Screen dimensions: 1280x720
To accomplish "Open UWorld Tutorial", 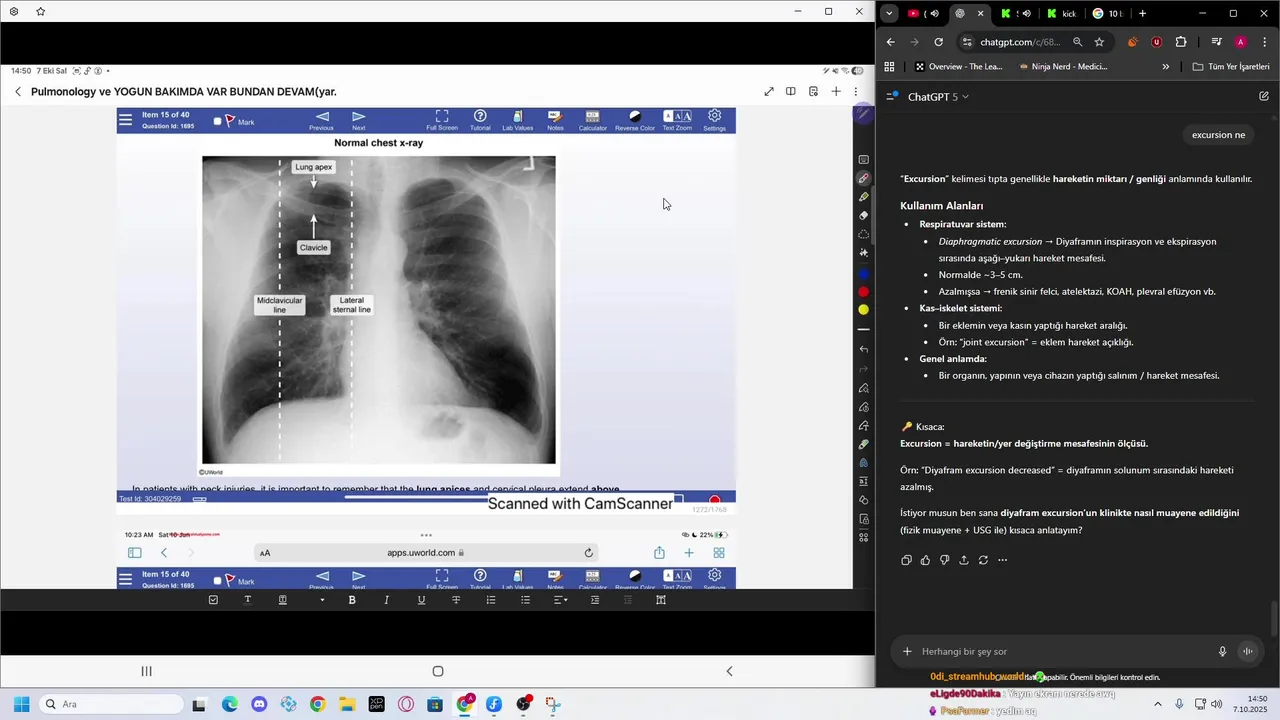I will click(x=480, y=121).
